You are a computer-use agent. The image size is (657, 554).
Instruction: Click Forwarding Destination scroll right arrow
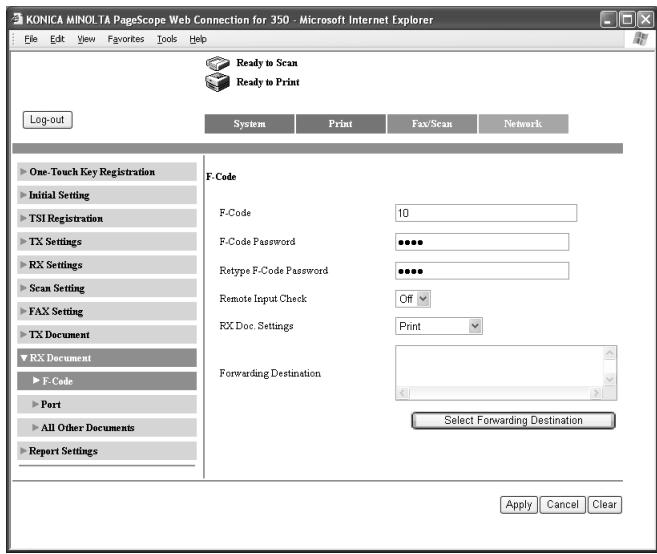(x=596, y=393)
